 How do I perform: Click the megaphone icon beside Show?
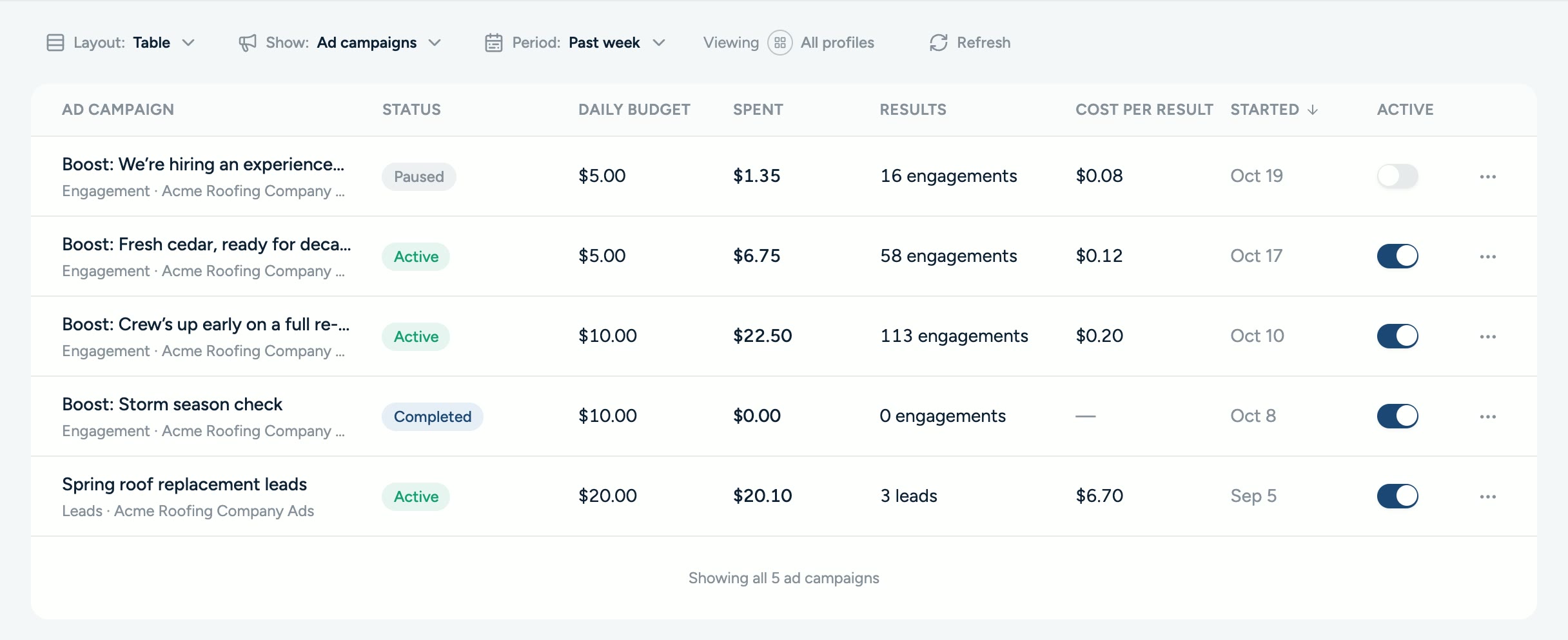click(248, 43)
